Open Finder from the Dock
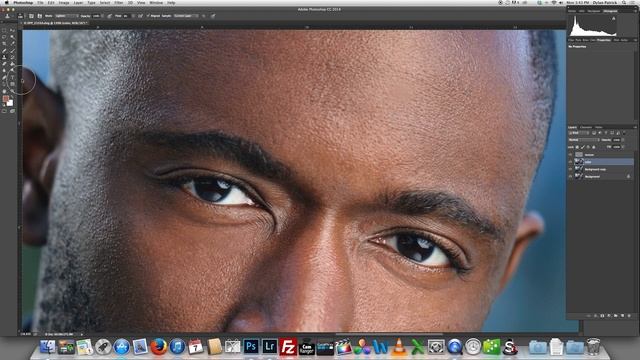Screen dimensions: 640x360 48,347
